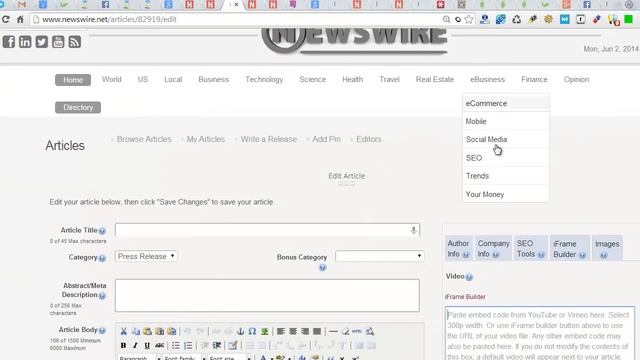Click the help icon beside Article Title
This screenshot has width=640, height=360.
(x=102, y=231)
